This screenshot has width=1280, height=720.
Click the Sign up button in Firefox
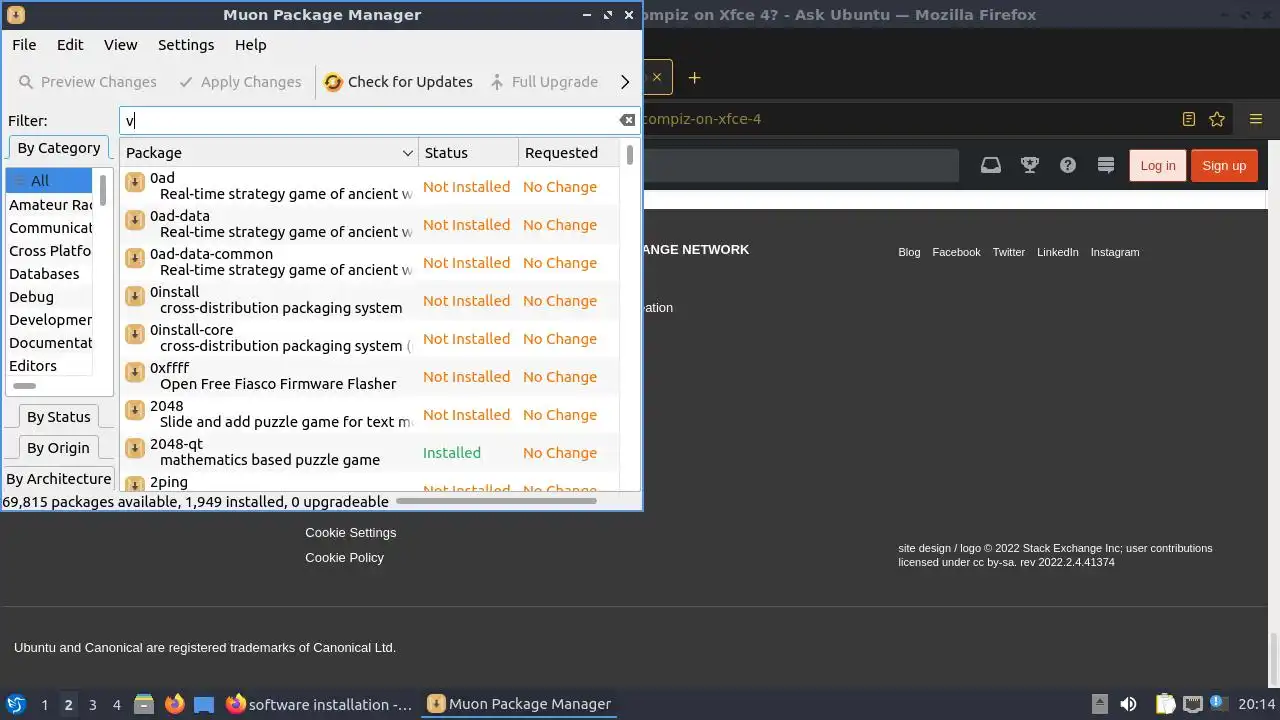coord(1224,166)
